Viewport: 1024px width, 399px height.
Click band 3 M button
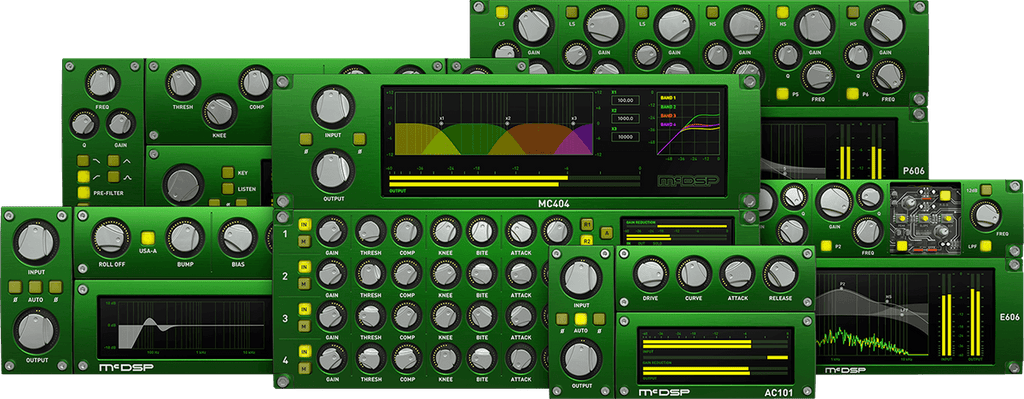coord(304,326)
